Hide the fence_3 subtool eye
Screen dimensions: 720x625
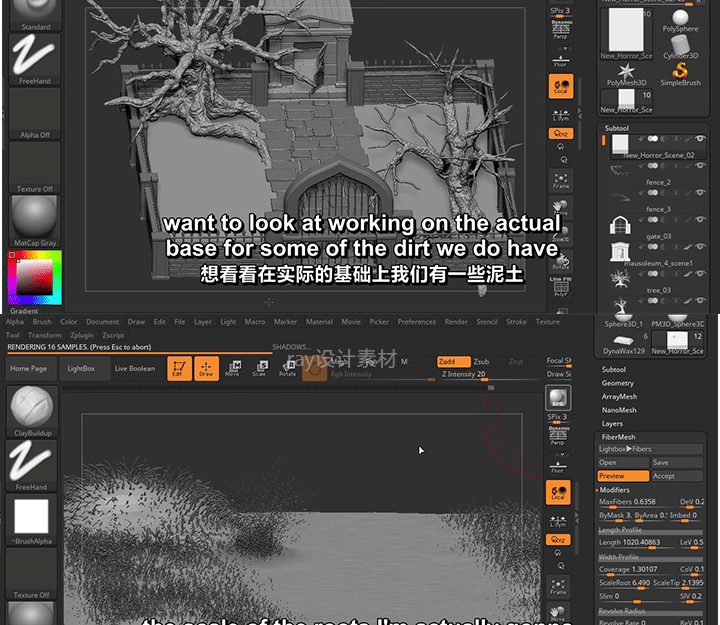pyautogui.click(x=700, y=192)
